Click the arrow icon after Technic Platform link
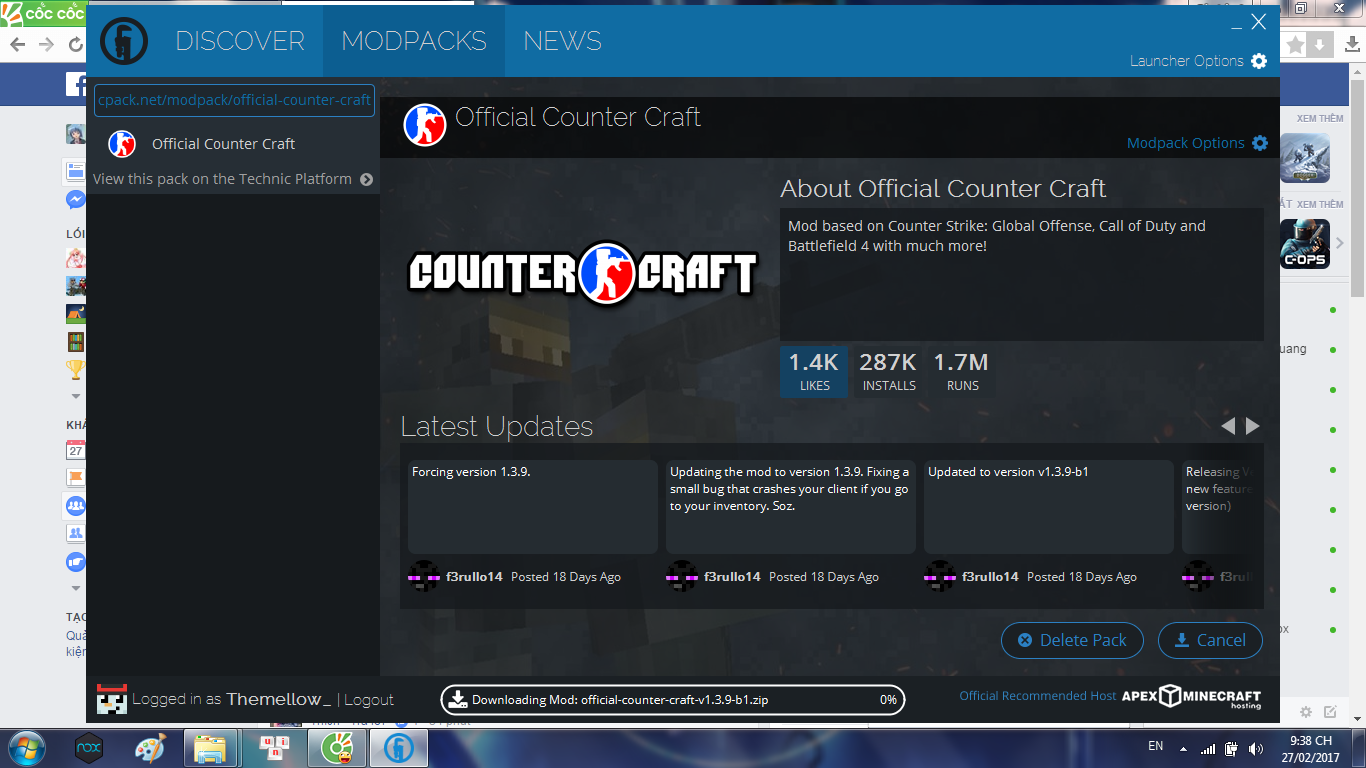Viewport: 1366px width, 768px height. 366,180
